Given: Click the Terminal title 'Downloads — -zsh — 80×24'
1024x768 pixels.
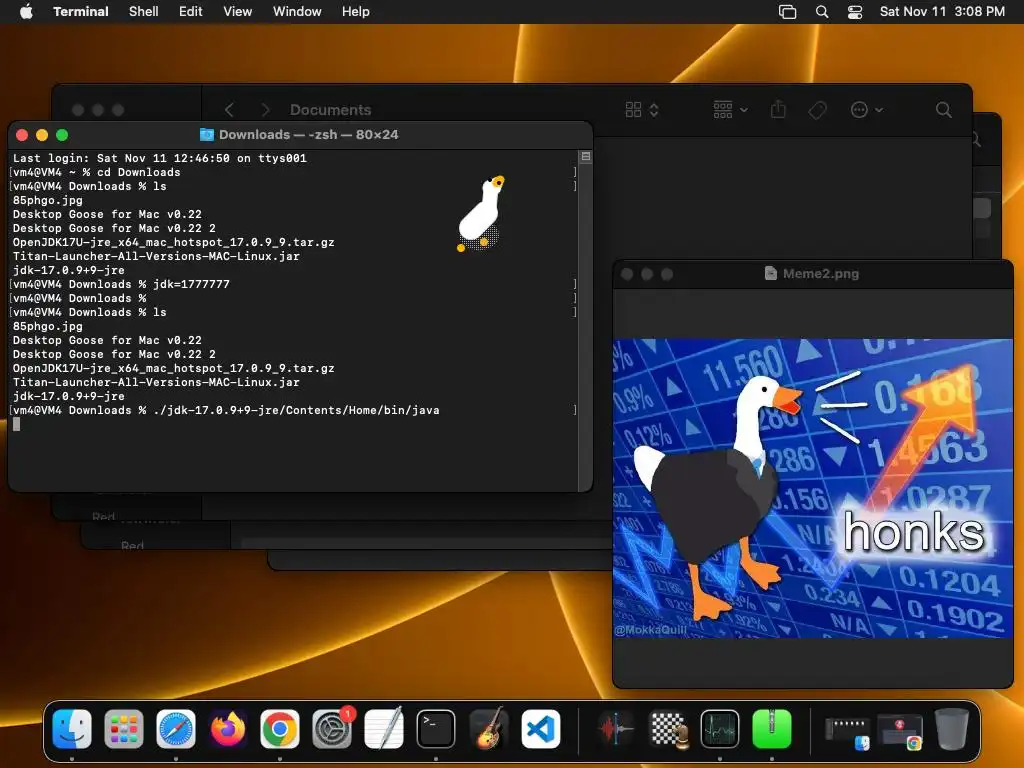Looking at the screenshot, I should [x=308, y=135].
